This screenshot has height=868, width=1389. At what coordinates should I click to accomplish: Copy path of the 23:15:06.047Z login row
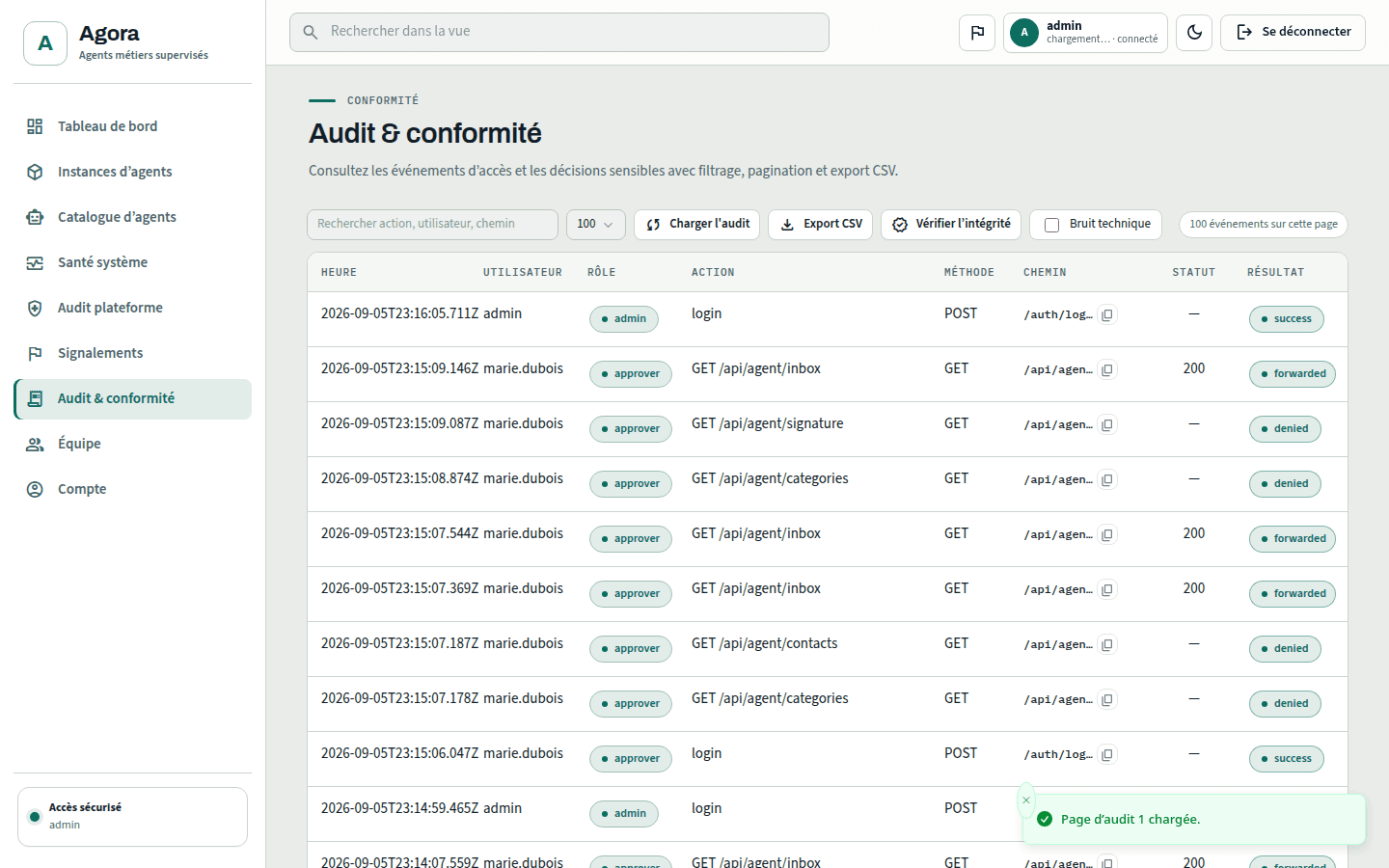[1107, 755]
